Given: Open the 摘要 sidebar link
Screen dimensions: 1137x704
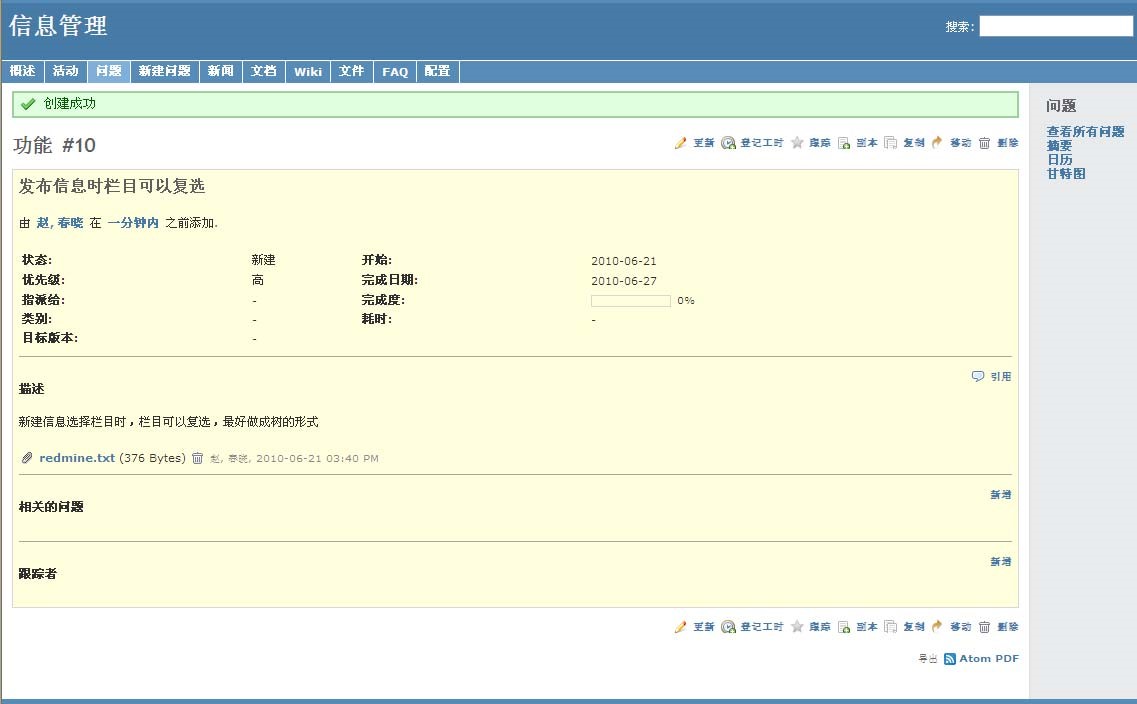Looking at the screenshot, I should (x=1059, y=146).
